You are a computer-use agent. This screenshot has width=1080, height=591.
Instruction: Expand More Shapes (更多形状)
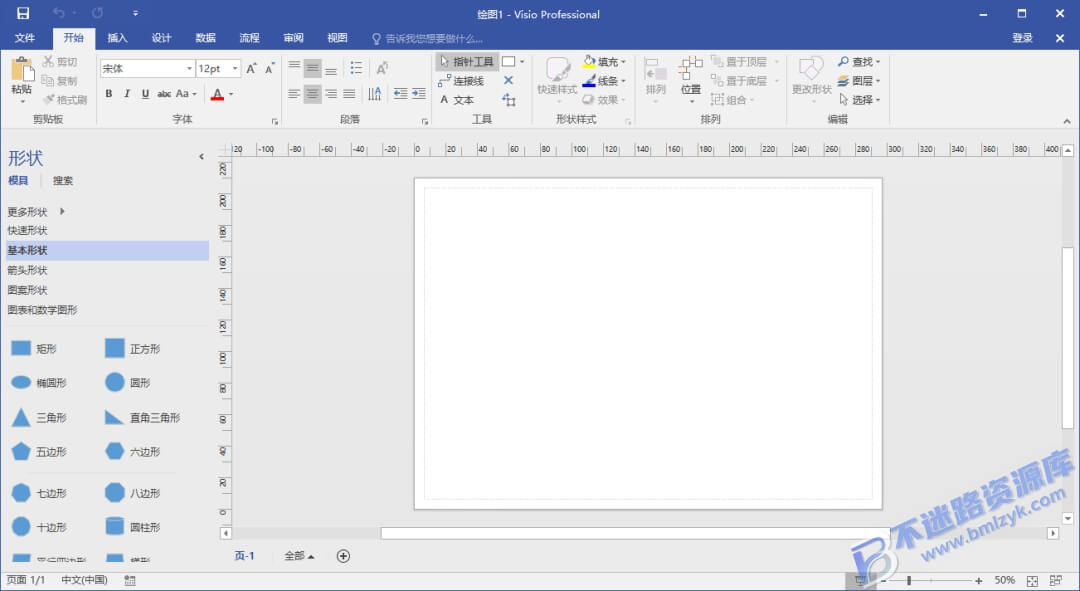[x=37, y=211]
